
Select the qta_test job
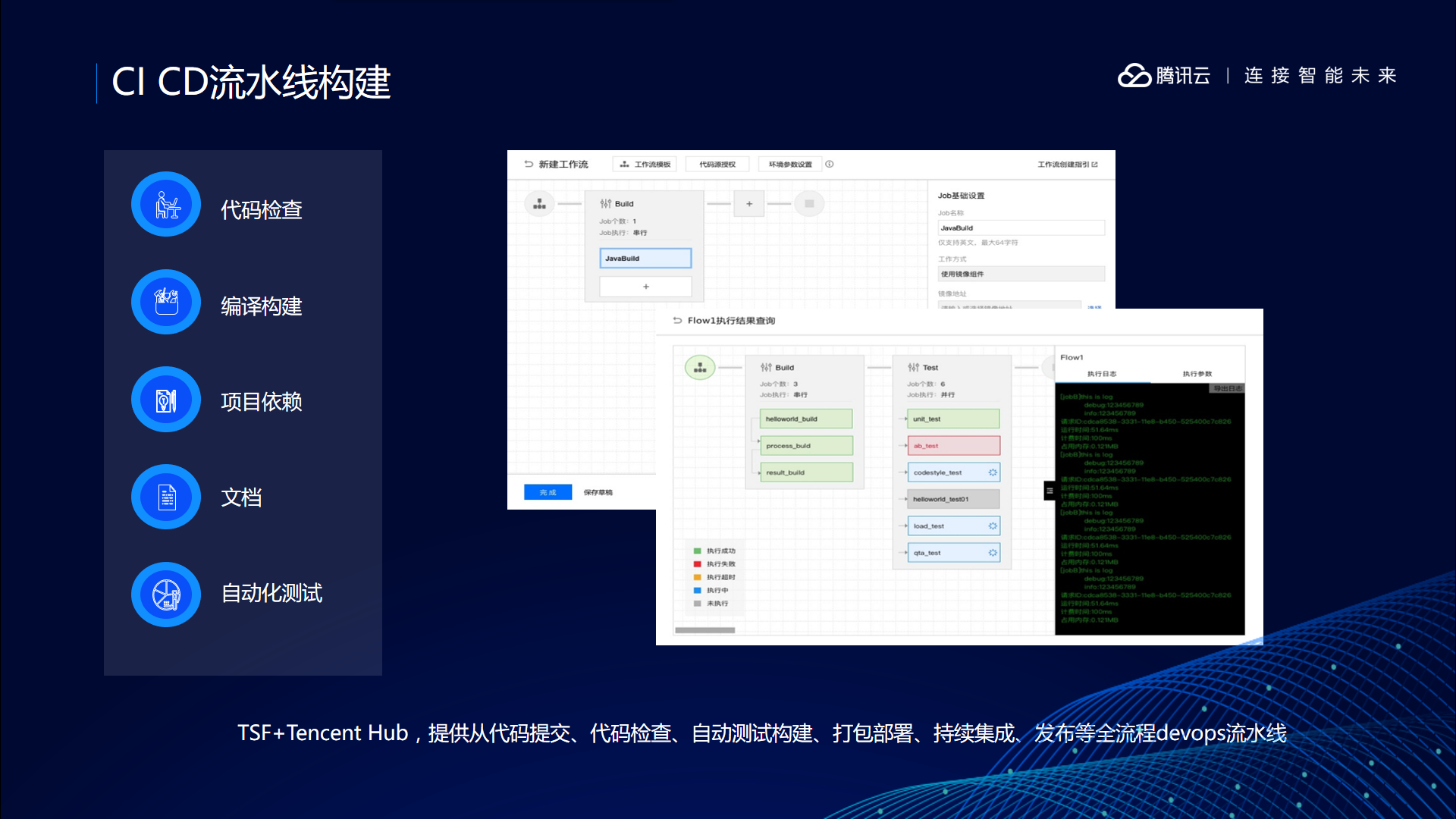tap(953, 553)
